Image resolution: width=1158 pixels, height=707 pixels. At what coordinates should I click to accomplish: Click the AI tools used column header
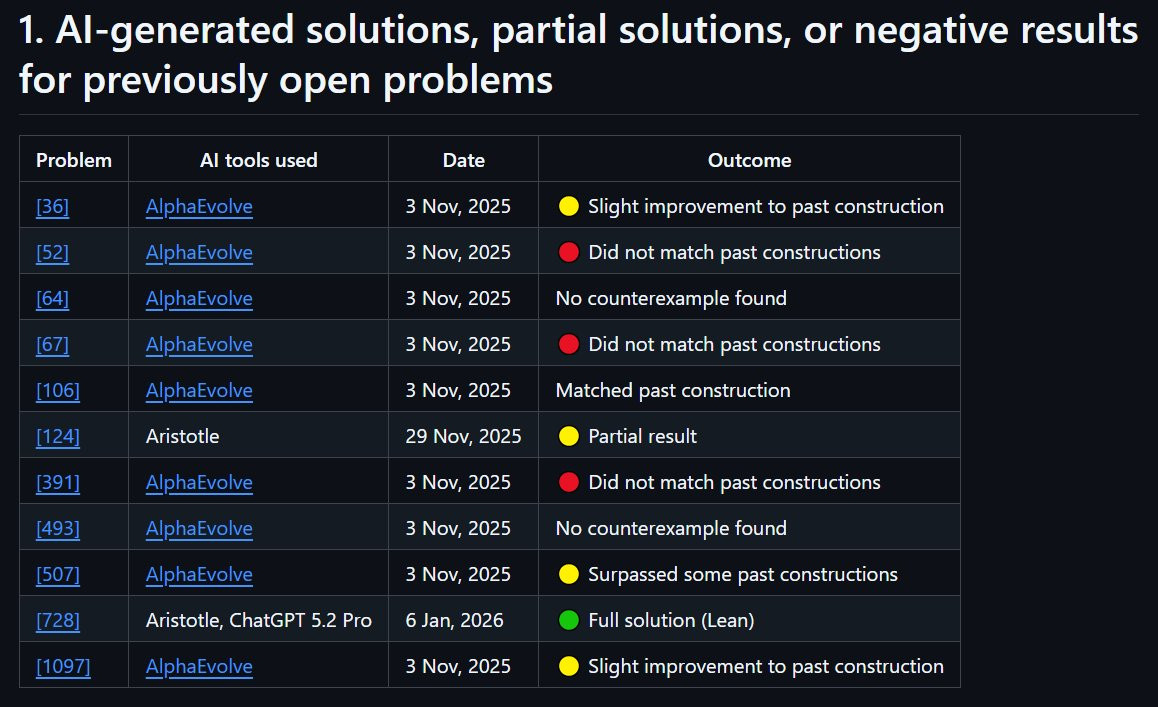(258, 160)
